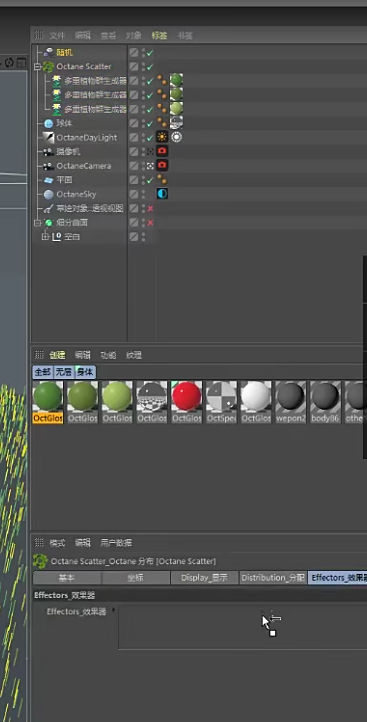Select the red OctGlos material

[x=186, y=402]
